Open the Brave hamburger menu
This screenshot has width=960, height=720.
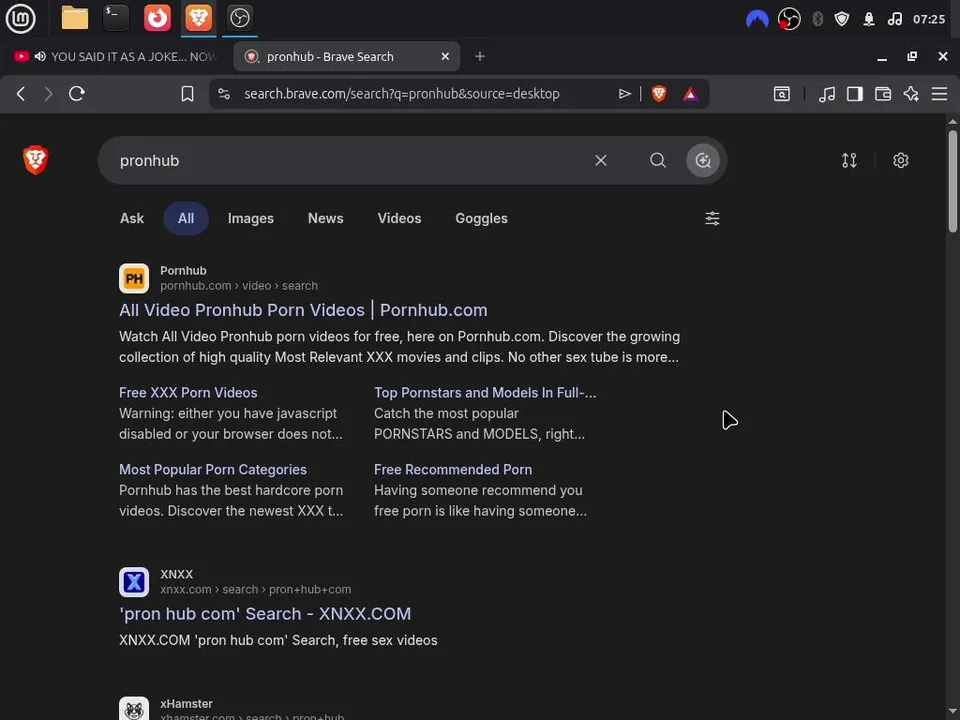coord(939,94)
